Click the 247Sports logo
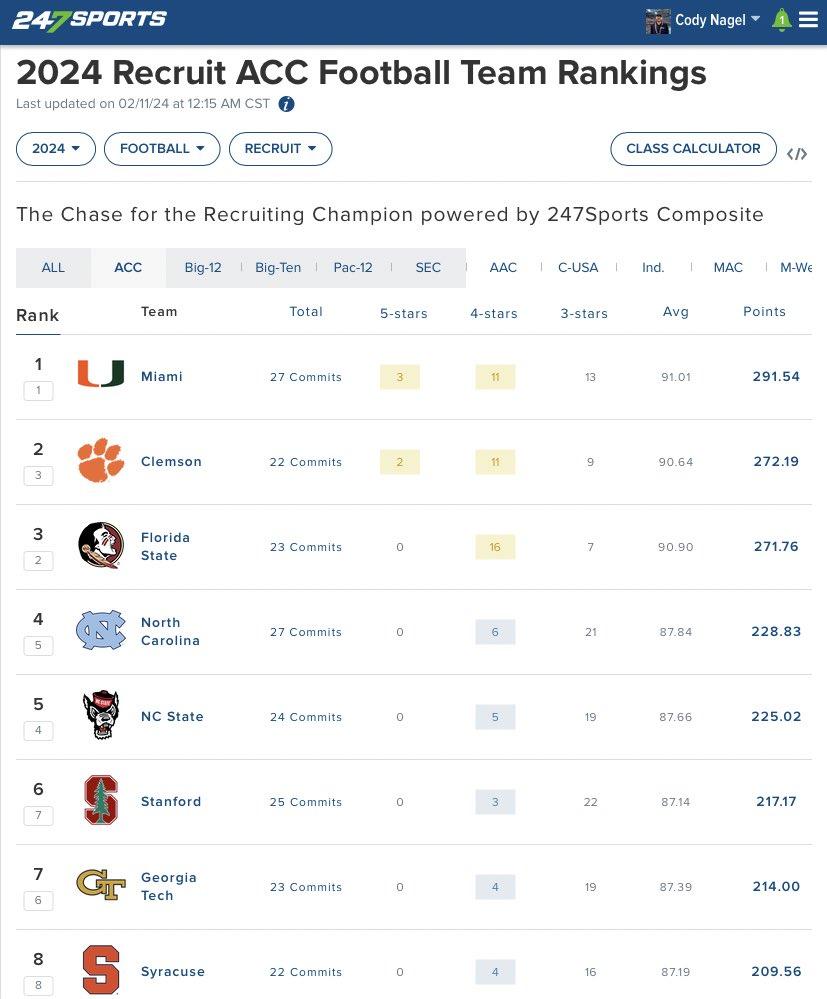The height and width of the screenshot is (999, 827). [90, 20]
